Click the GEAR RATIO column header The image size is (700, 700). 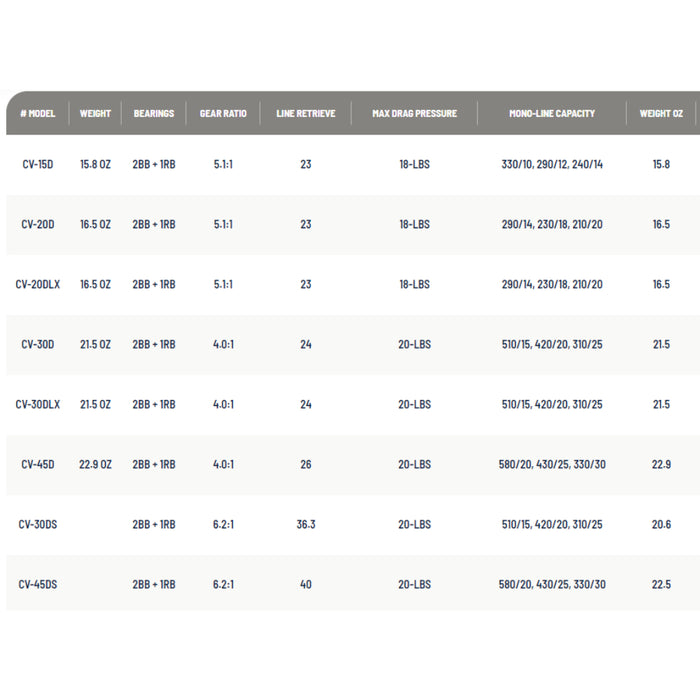[x=224, y=113]
